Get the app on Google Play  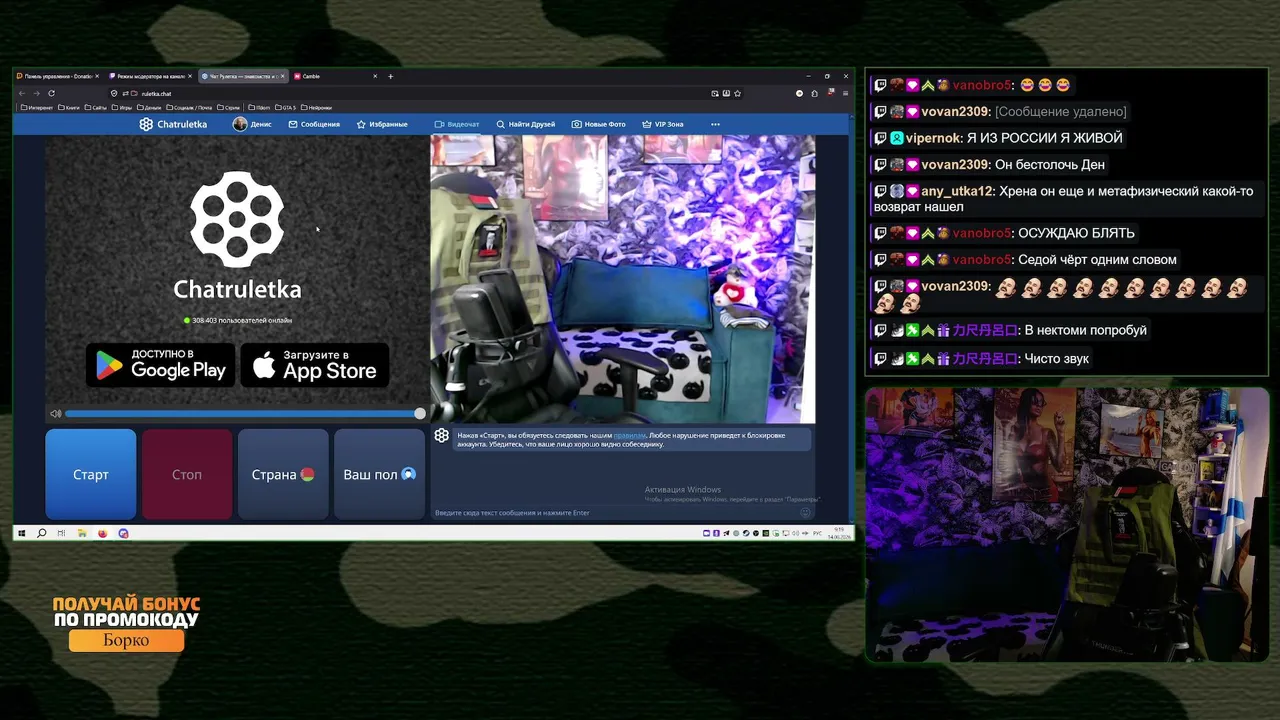(161, 365)
